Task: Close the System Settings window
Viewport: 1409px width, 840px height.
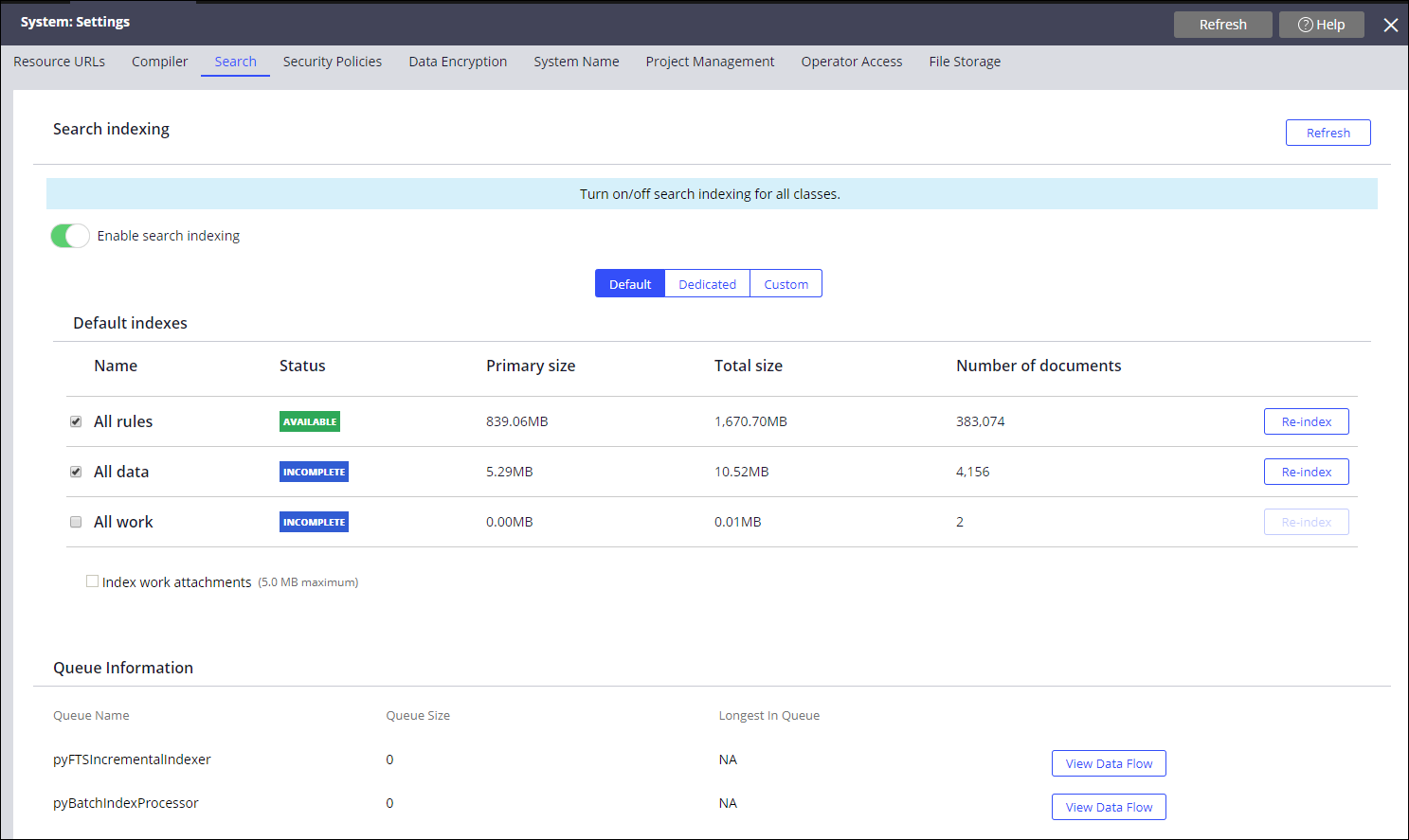Action: pyautogui.click(x=1390, y=25)
